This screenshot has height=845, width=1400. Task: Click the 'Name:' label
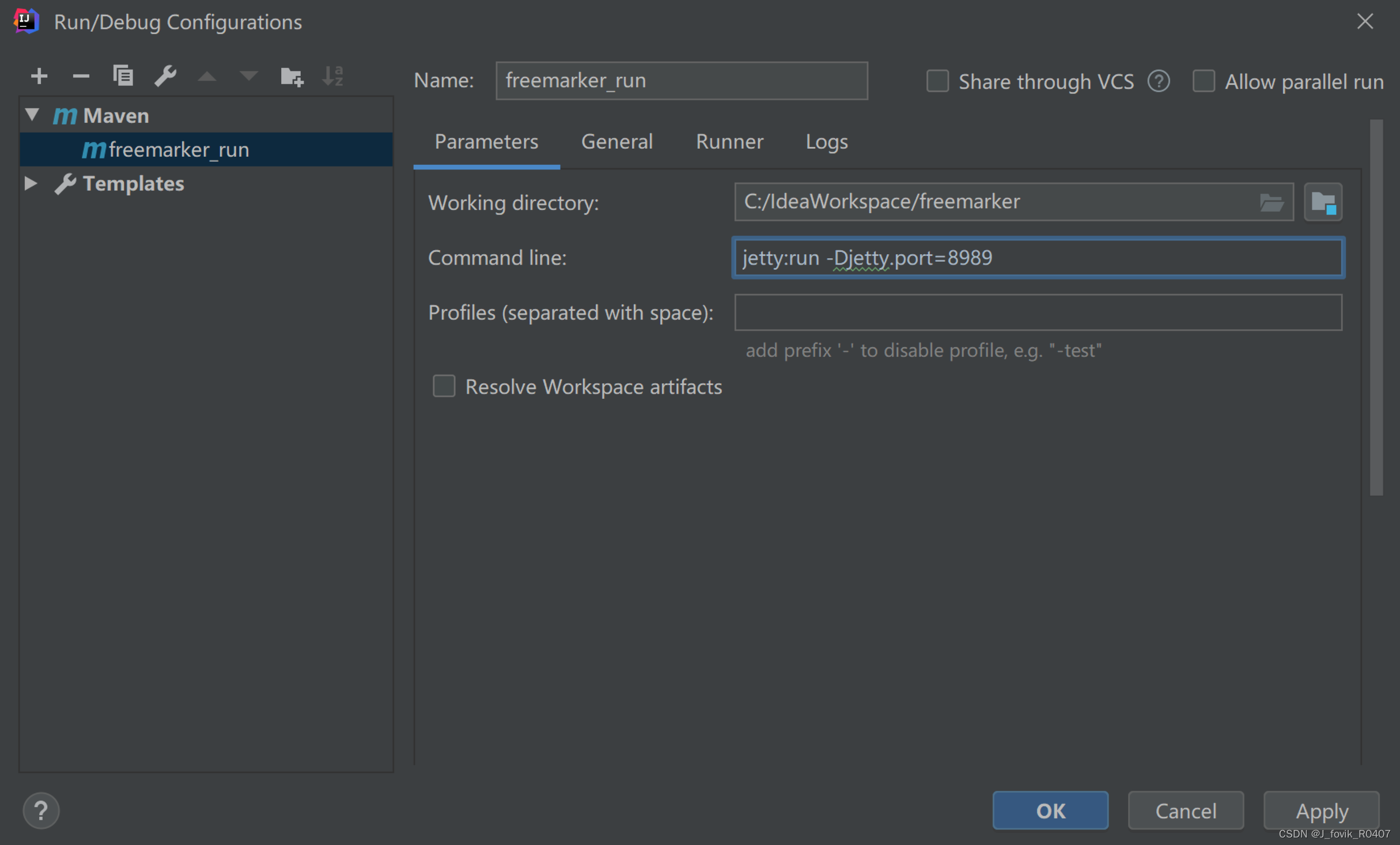pyautogui.click(x=444, y=81)
